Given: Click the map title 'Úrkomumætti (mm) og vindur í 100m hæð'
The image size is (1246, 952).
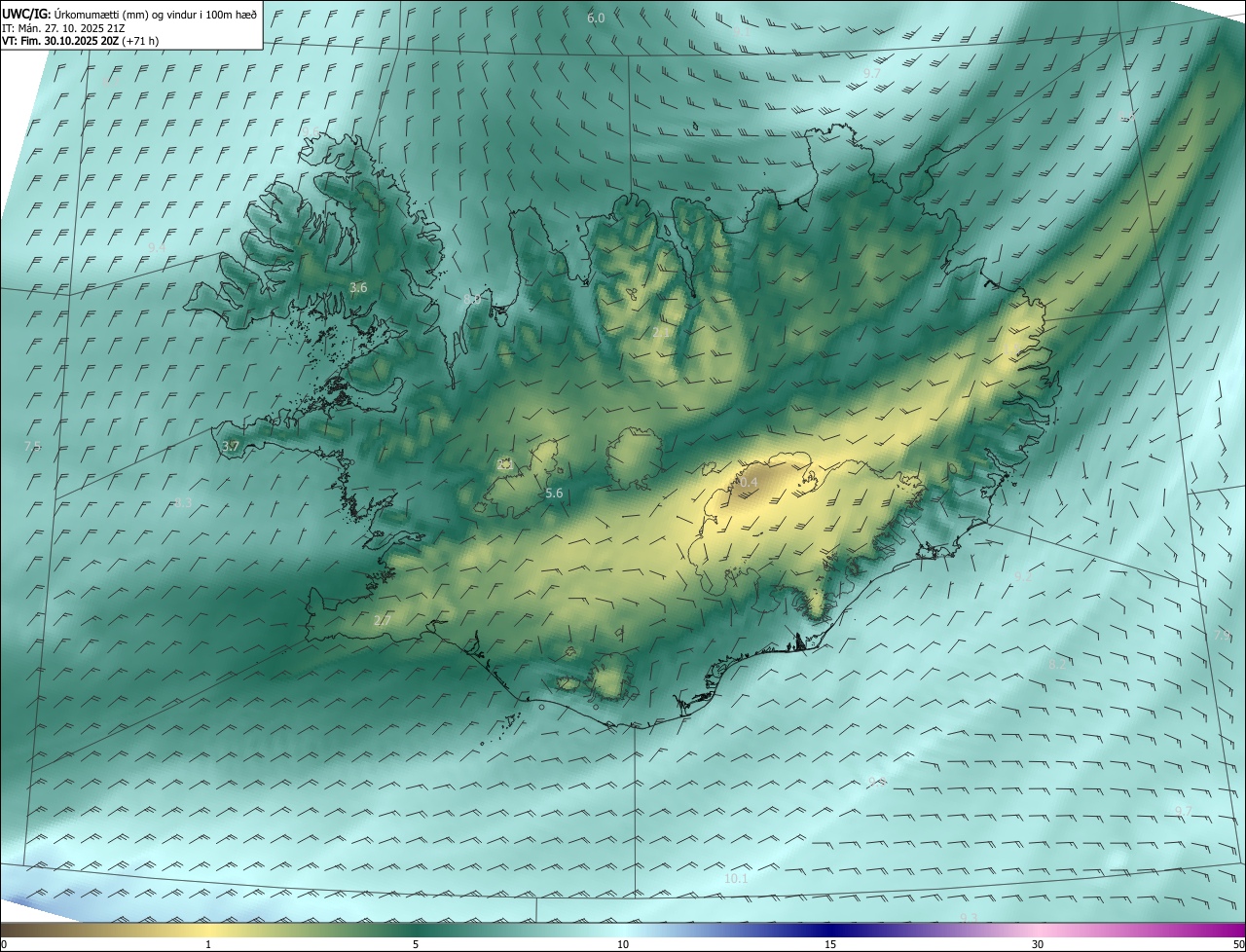Looking at the screenshot, I should (156, 15).
